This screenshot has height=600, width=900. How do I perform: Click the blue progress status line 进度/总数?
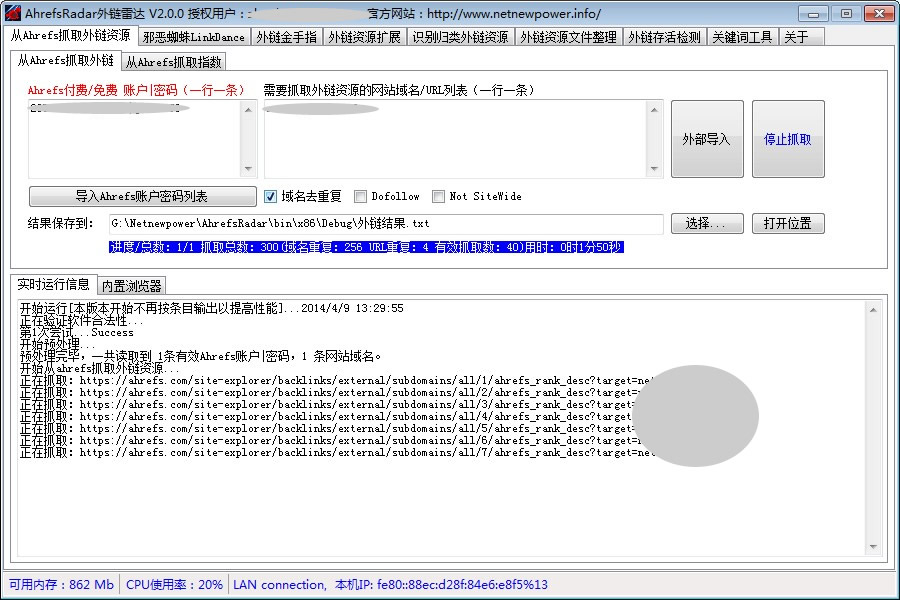coord(366,247)
